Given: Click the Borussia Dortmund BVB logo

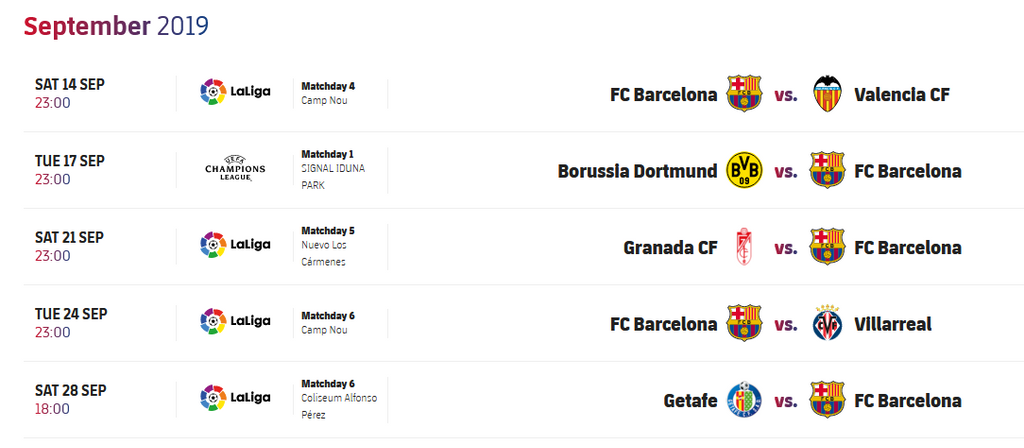Looking at the screenshot, I should 744,170.
